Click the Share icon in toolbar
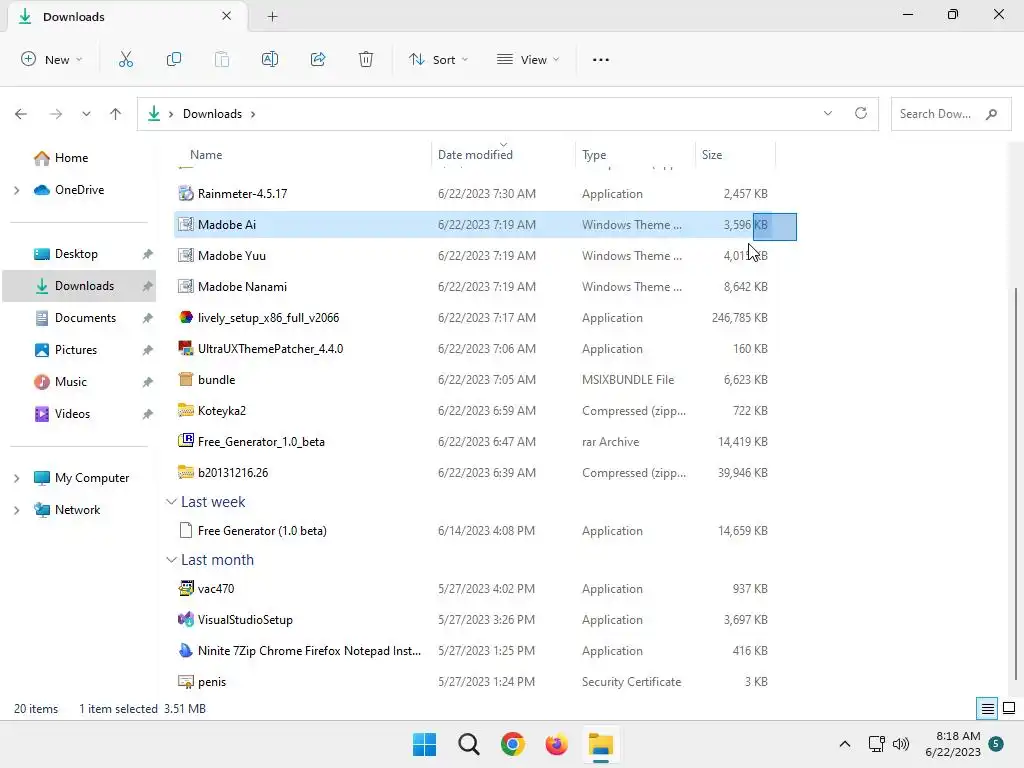Screen dimensions: 1024x768 pos(318,59)
